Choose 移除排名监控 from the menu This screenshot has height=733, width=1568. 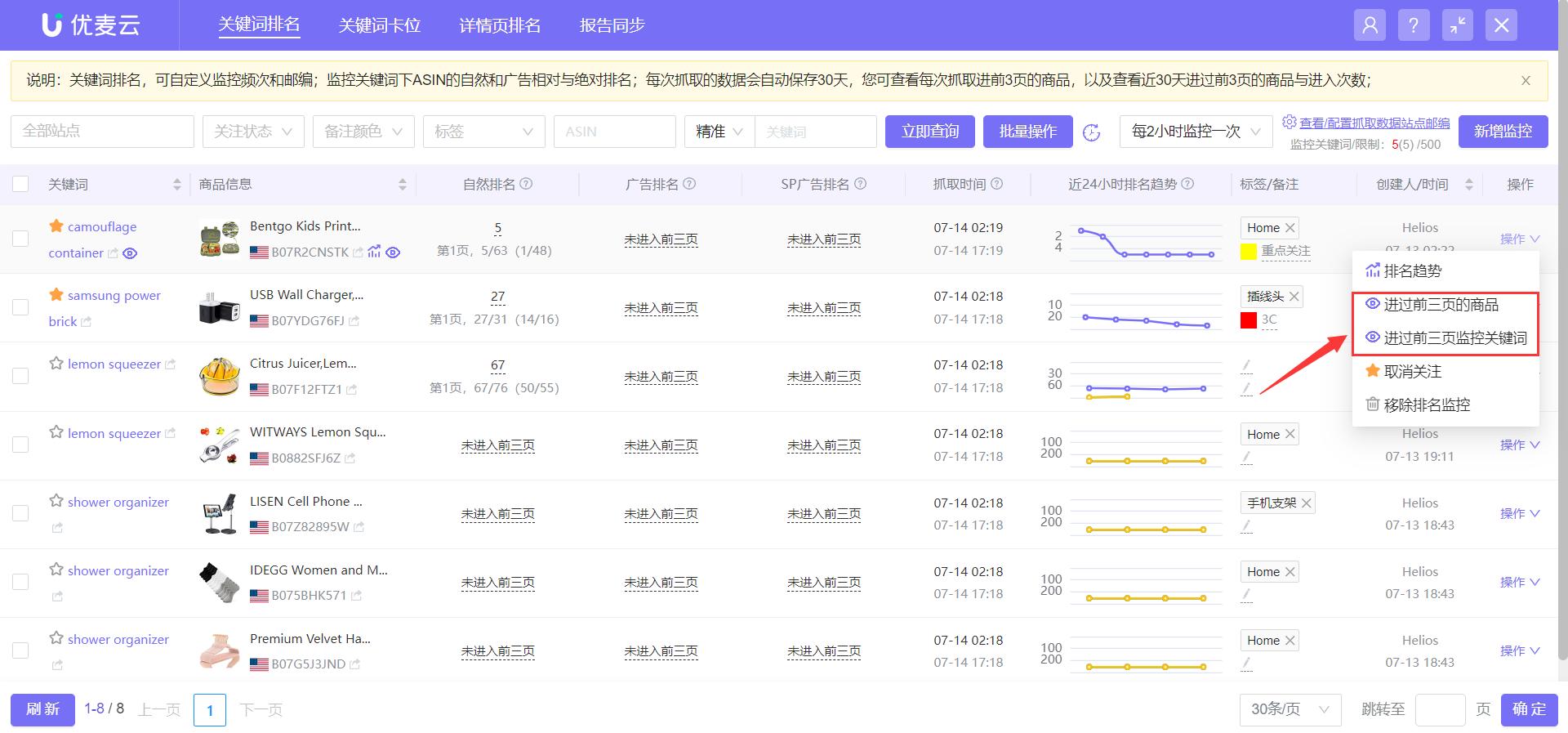tap(1445, 404)
